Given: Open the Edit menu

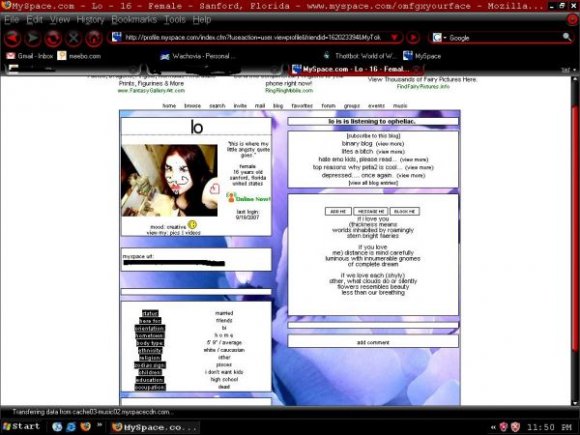Looking at the screenshot, I should (x=34, y=20).
